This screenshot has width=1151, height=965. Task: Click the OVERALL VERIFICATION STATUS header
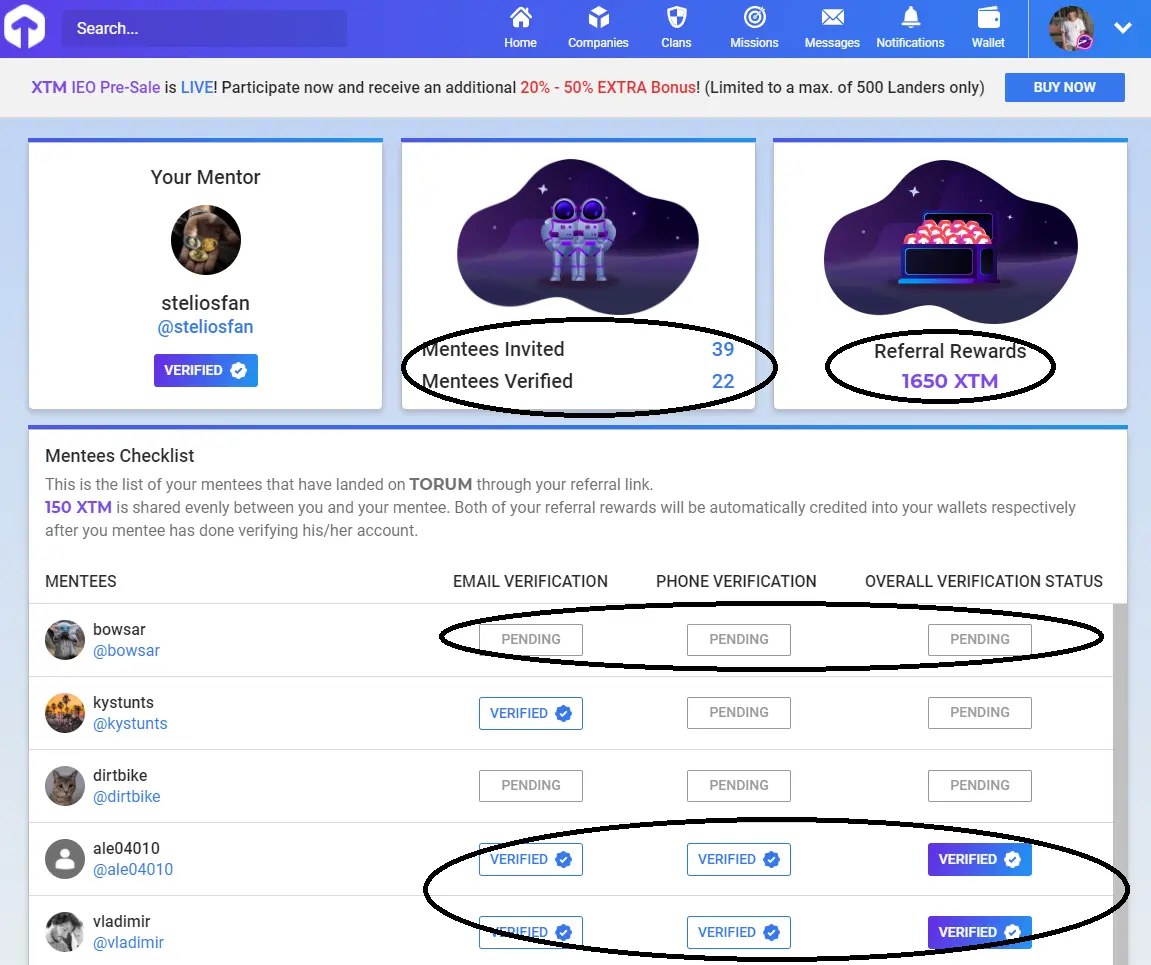coord(984,581)
